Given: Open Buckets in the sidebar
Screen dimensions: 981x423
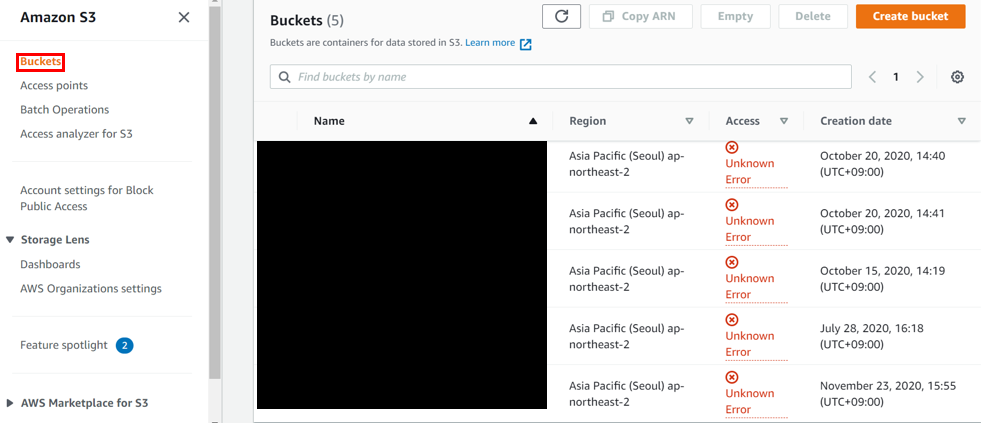Looking at the screenshot, I should 41,62.
